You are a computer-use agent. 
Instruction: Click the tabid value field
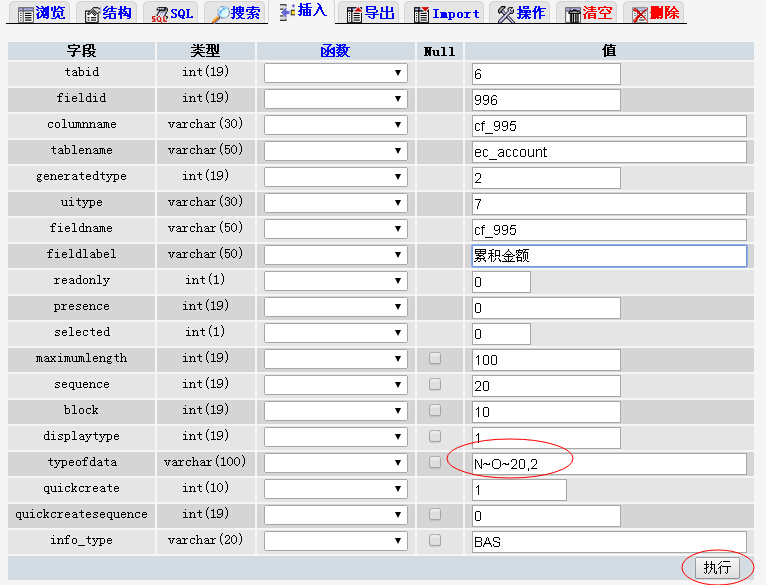coord(546,74)
